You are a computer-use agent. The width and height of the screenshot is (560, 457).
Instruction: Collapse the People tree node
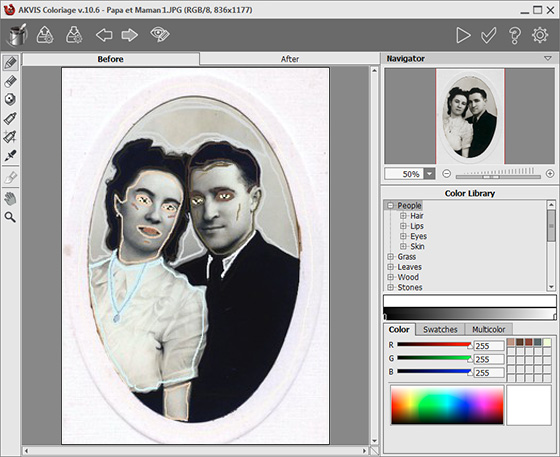tap(390, 205)
